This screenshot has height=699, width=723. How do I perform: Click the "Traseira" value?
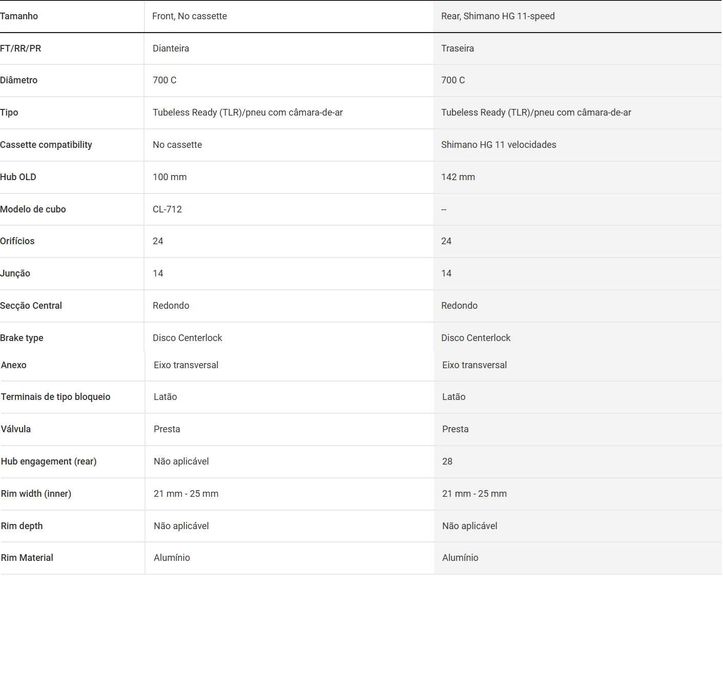[458, 48]
